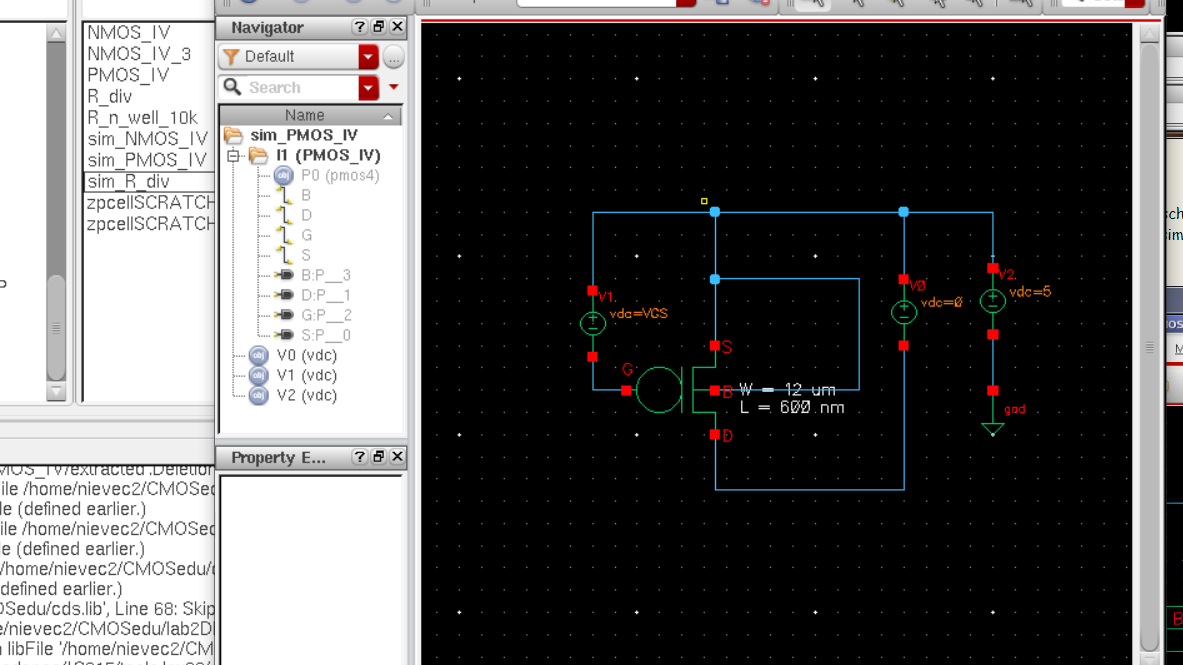Collapse the I1 (PMOS_IV) tree node
This screenshot has width=1183, height=665.
click(x=234, y=156)
